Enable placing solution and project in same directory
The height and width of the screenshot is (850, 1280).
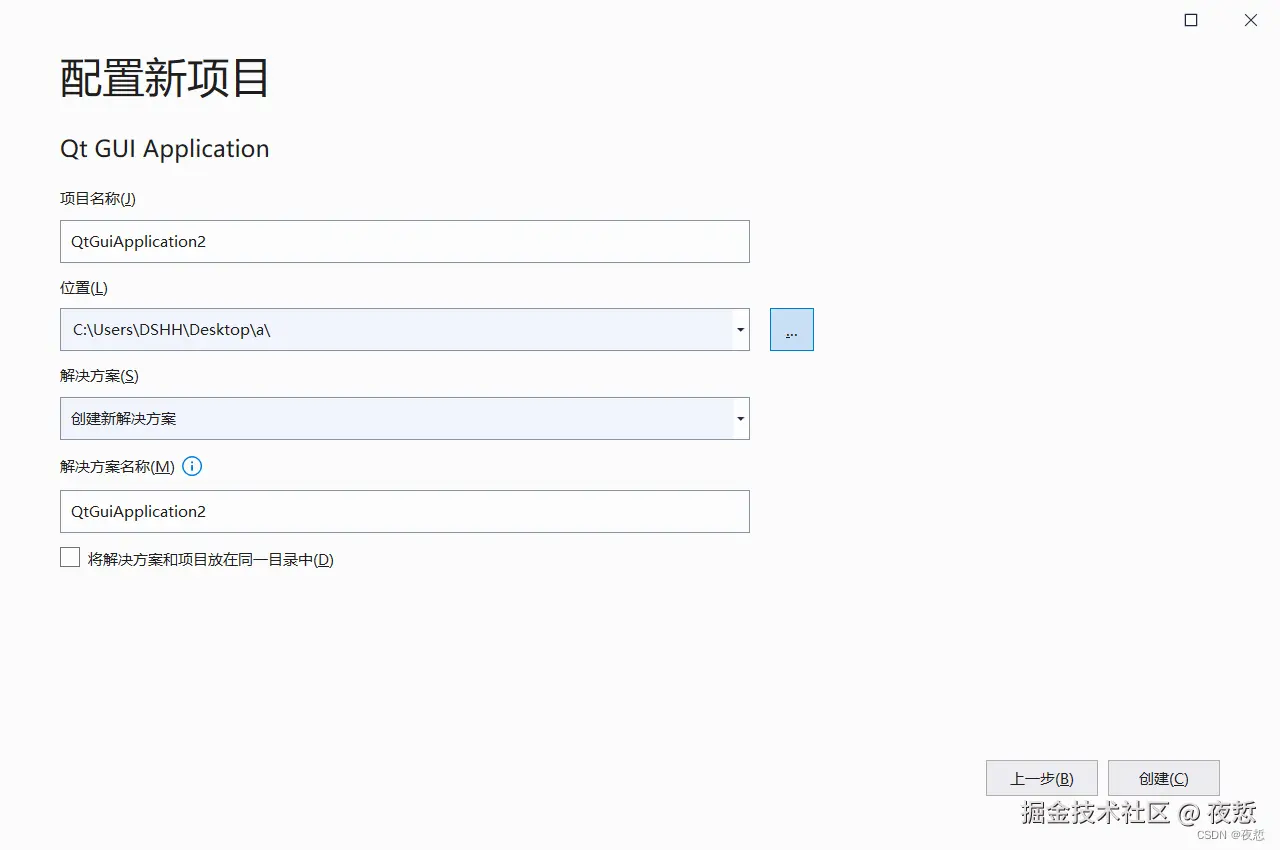click(70, 558)
